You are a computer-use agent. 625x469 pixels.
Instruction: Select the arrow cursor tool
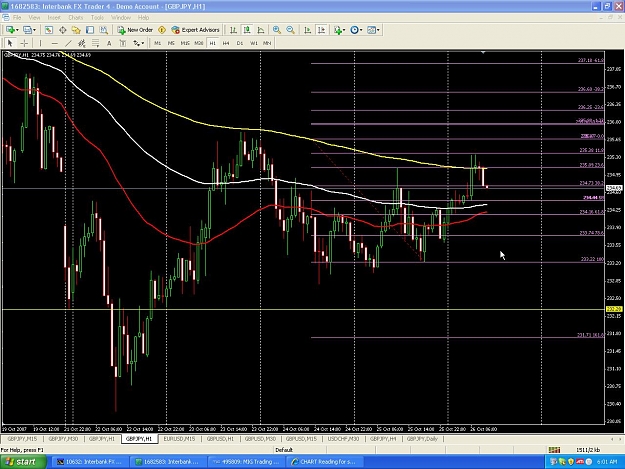[x=10, y=43]
